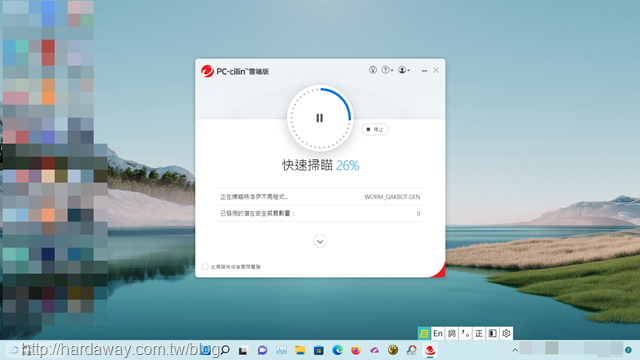Toggle IME 正 traditional character mode
Image resolution: width=640 pixels, height=360 pixels.
(x=479, y=333)
